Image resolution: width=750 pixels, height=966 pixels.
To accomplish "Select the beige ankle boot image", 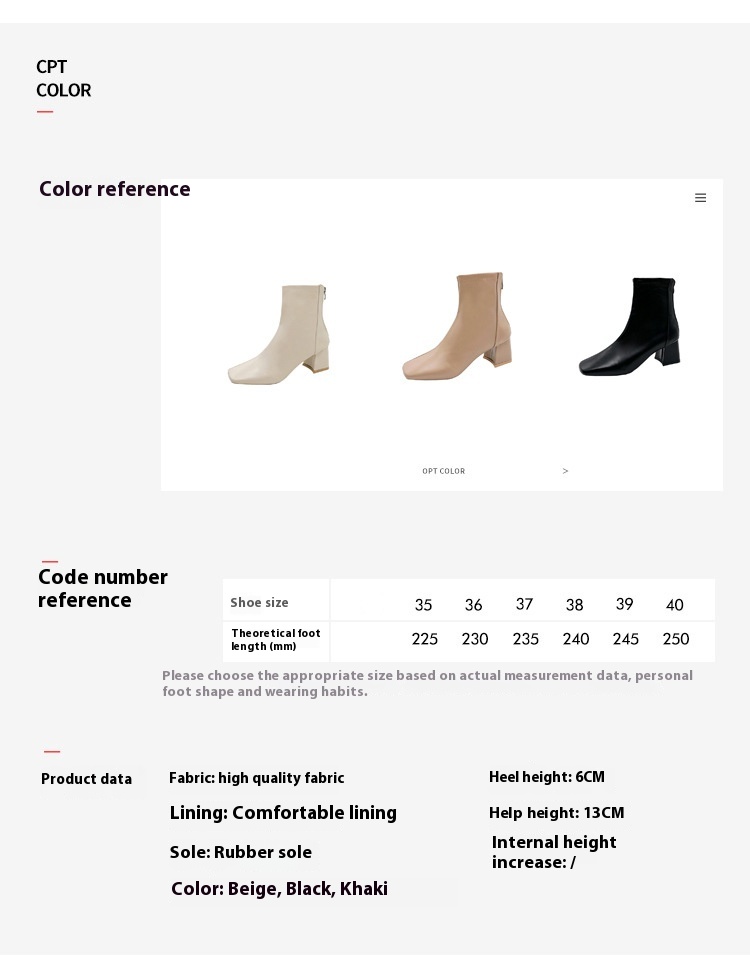I will click(279, 334).
